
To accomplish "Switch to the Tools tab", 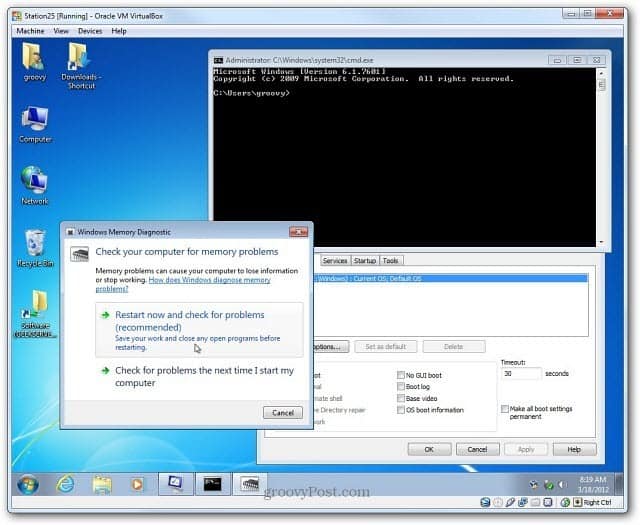I will pos(391,260).
